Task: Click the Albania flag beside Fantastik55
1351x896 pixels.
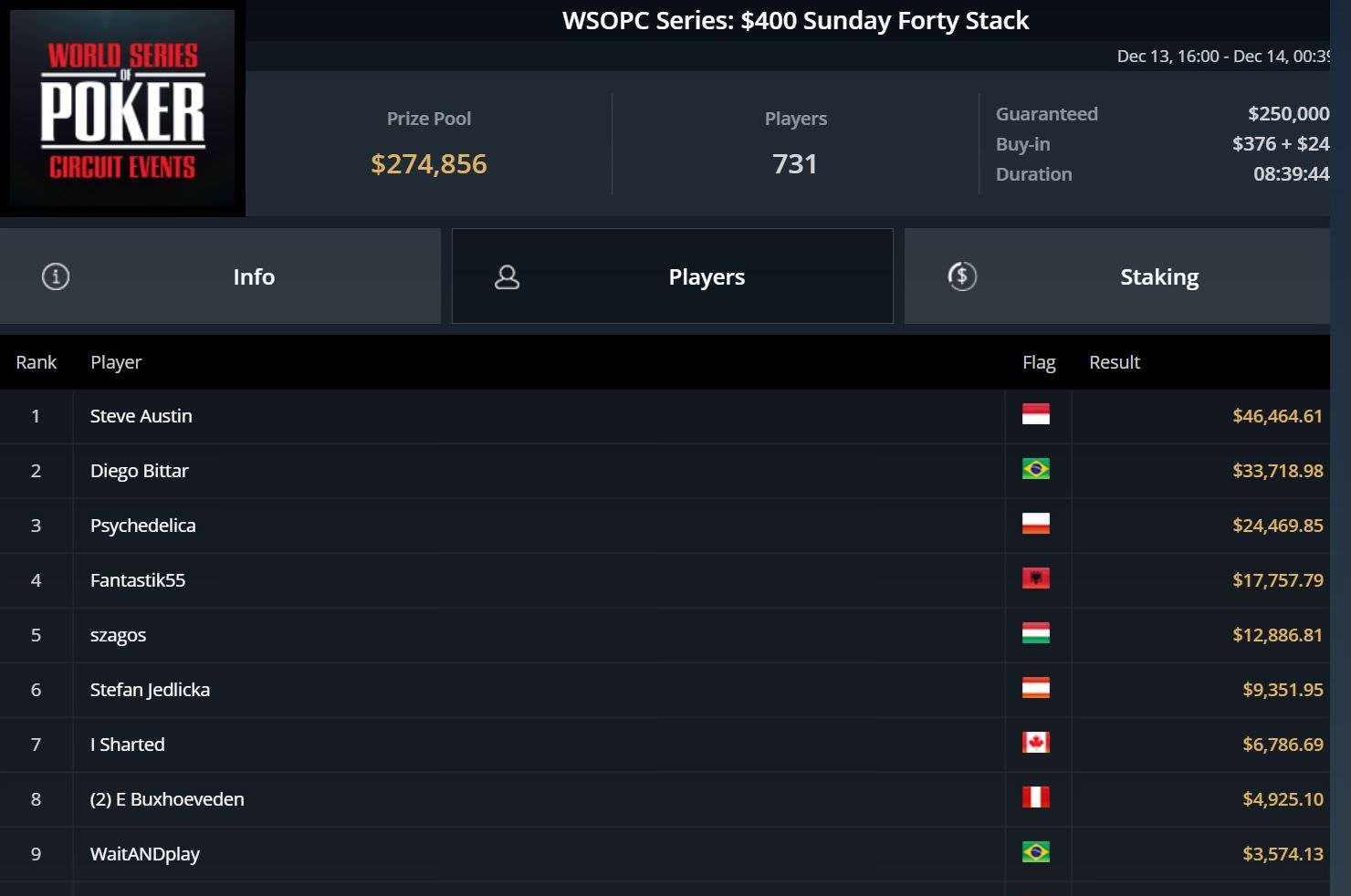Action: click(1035, 579)
